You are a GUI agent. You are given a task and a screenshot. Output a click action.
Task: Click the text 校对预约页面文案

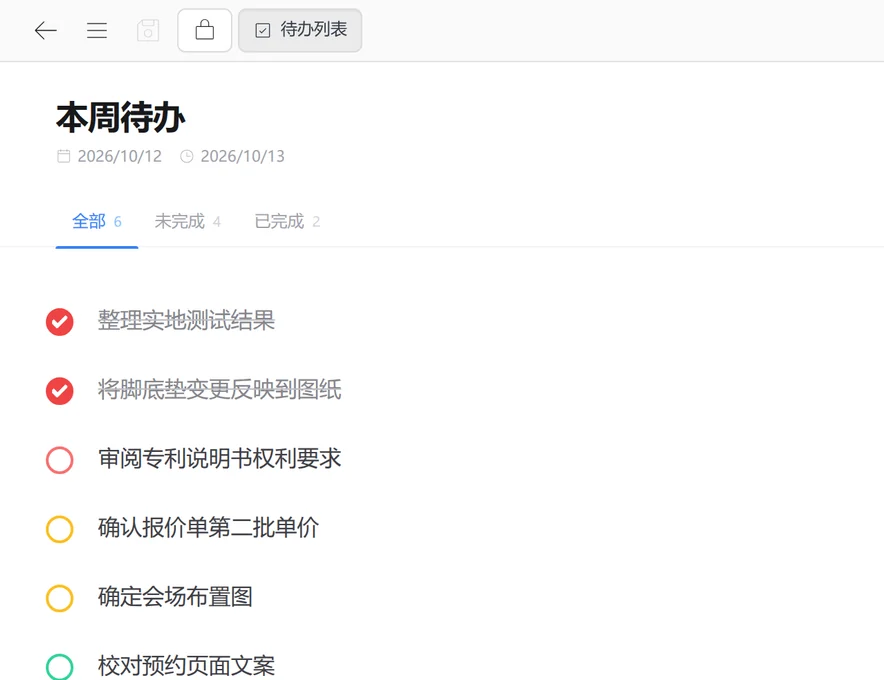pyautogui.click(x=186, y=665)
